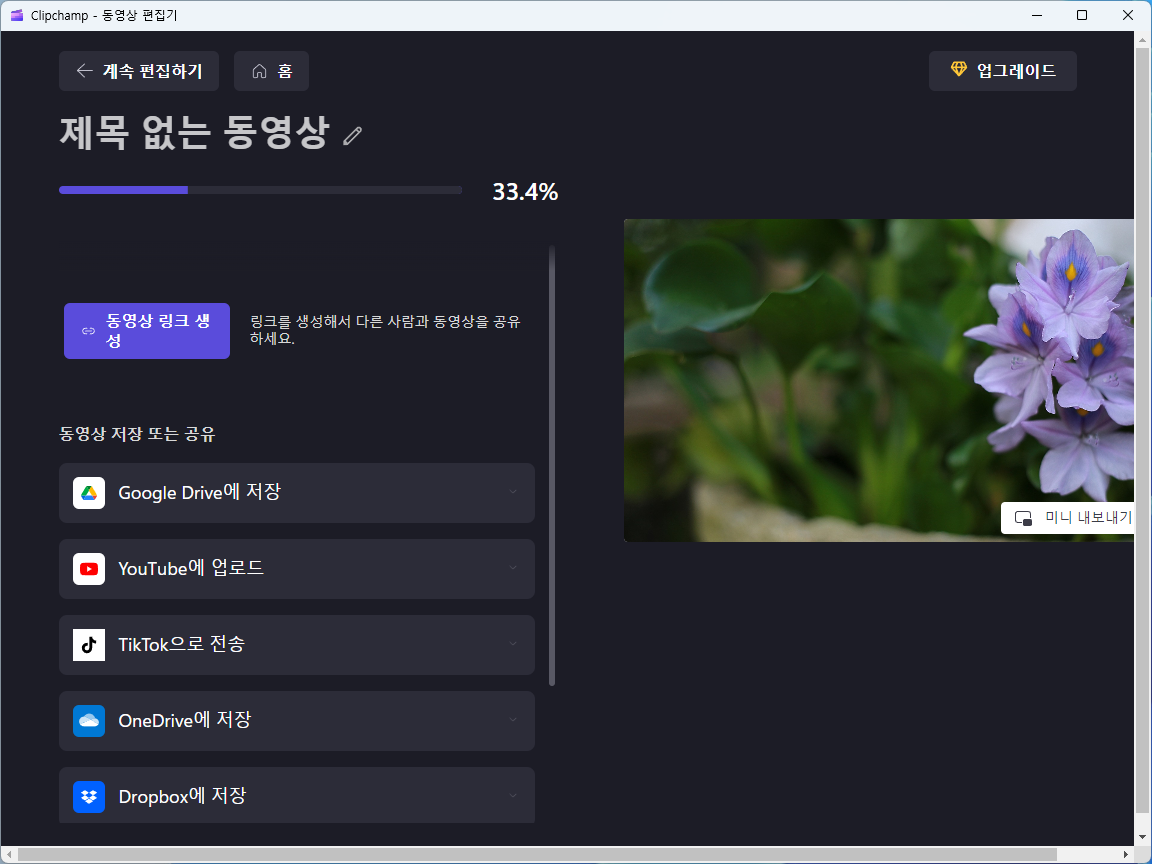1152x864 pixels.
Task: Click the Dropbox logo icon
Action: [89, 796]
